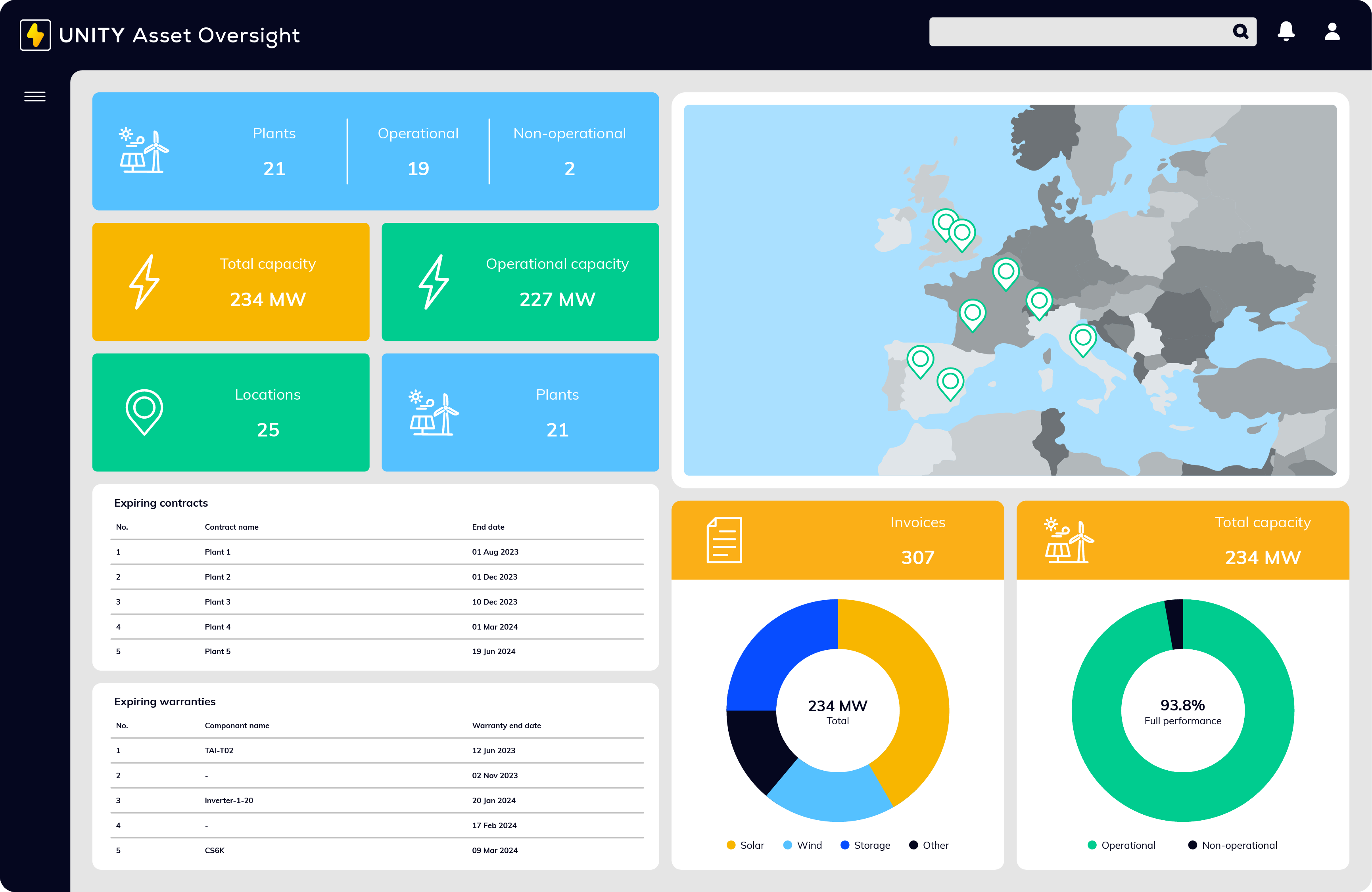The height and width of the screenshot is (892, 1372).
Task: Open the user profile icon
Action: 1332,31
